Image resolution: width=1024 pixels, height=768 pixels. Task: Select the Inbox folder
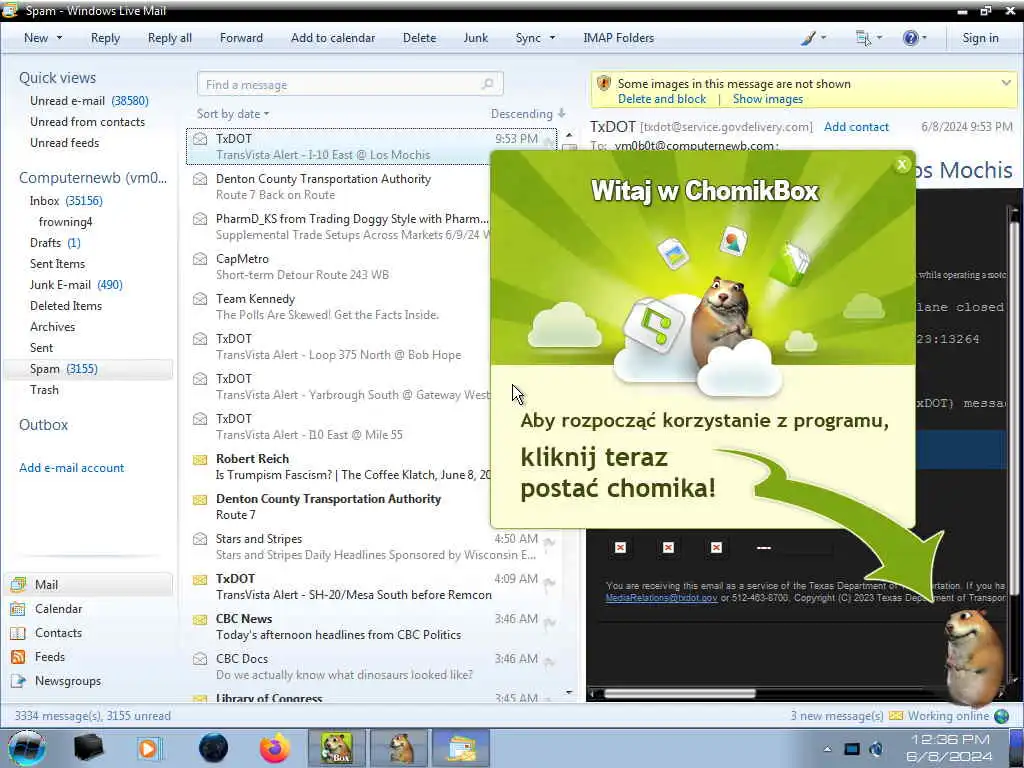coord(66,200)
